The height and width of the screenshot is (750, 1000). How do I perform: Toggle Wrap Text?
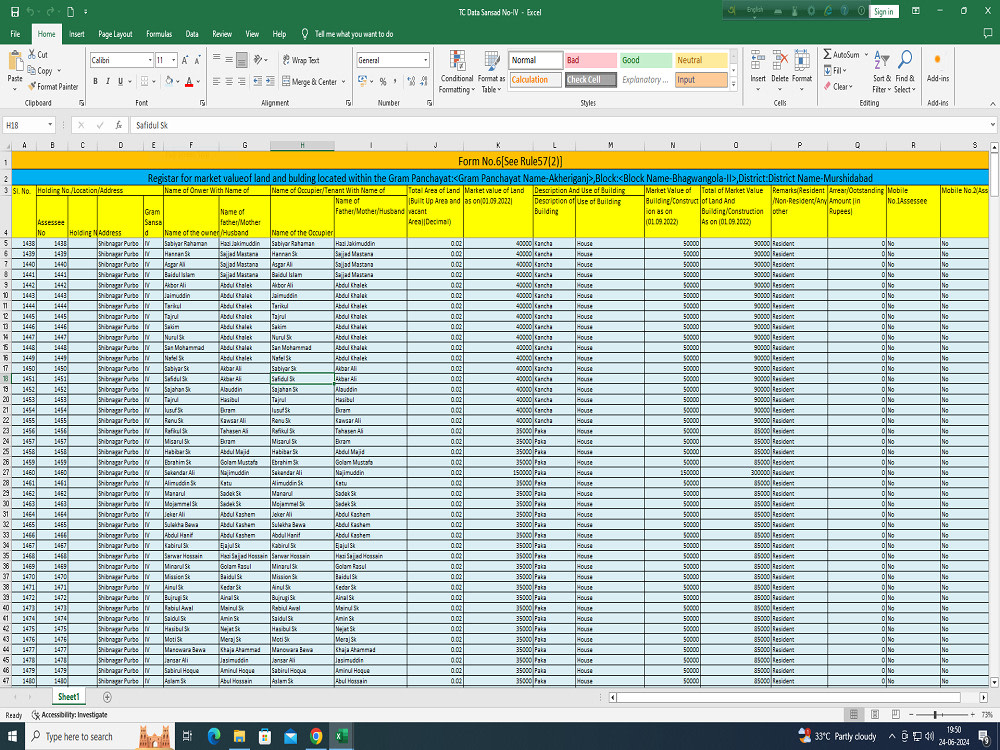coord(300,60)
